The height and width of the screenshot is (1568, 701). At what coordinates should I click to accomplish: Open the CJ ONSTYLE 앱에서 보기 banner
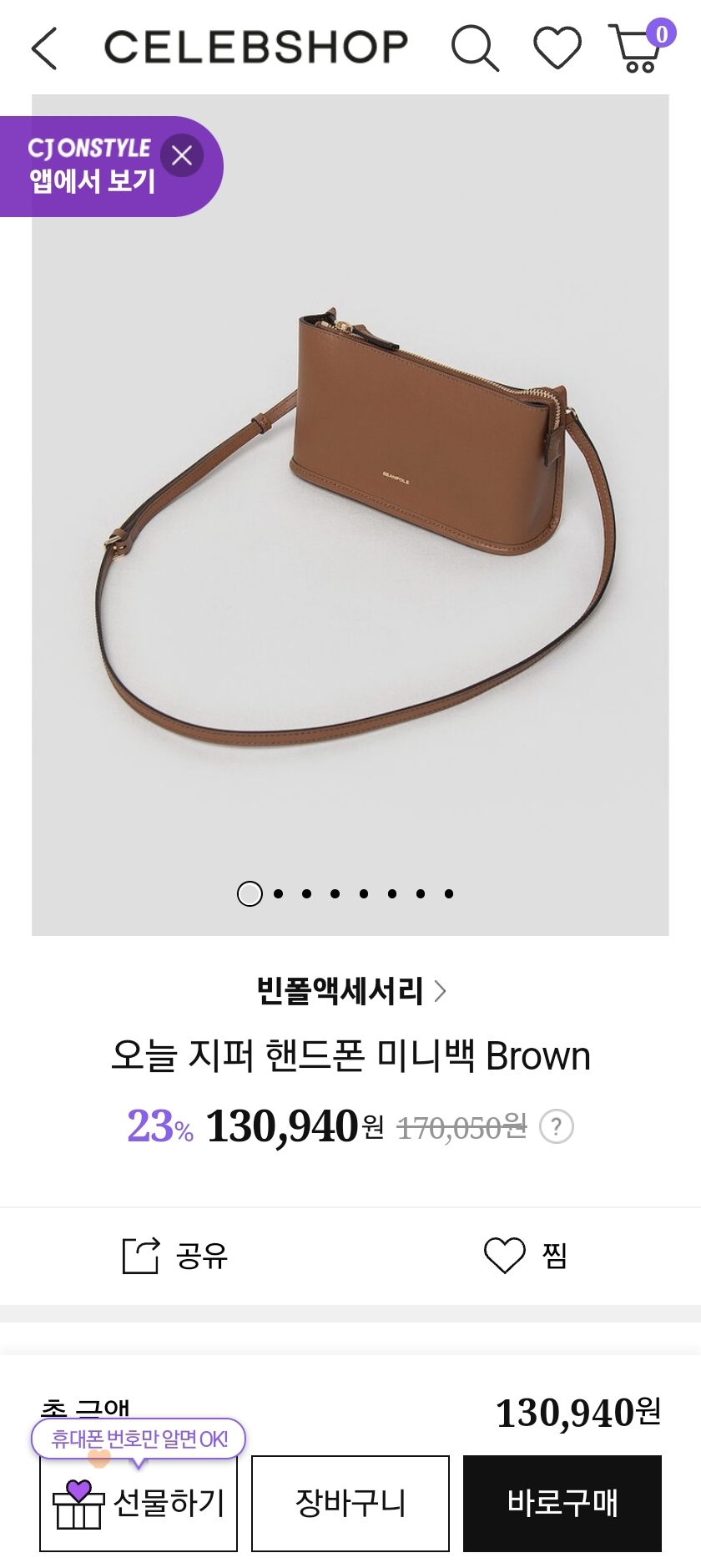[x=90, y=166]
